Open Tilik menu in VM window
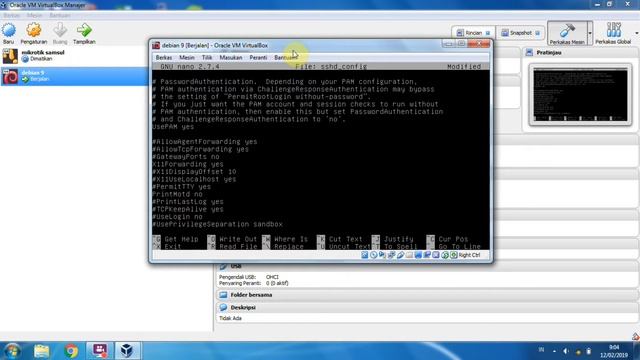Image resolution: width=640 pixels, height=360 pixels. (x=207, y=58)
